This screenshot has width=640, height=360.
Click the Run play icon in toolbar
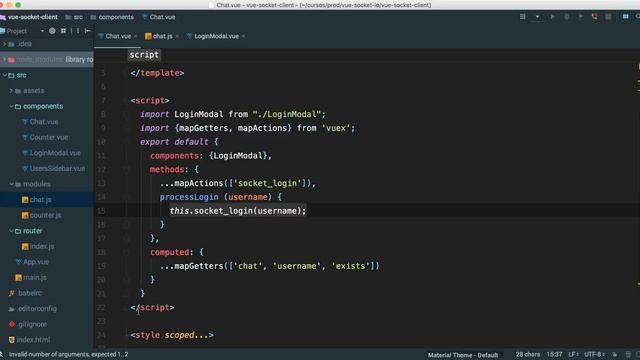[x=553, y=17]
